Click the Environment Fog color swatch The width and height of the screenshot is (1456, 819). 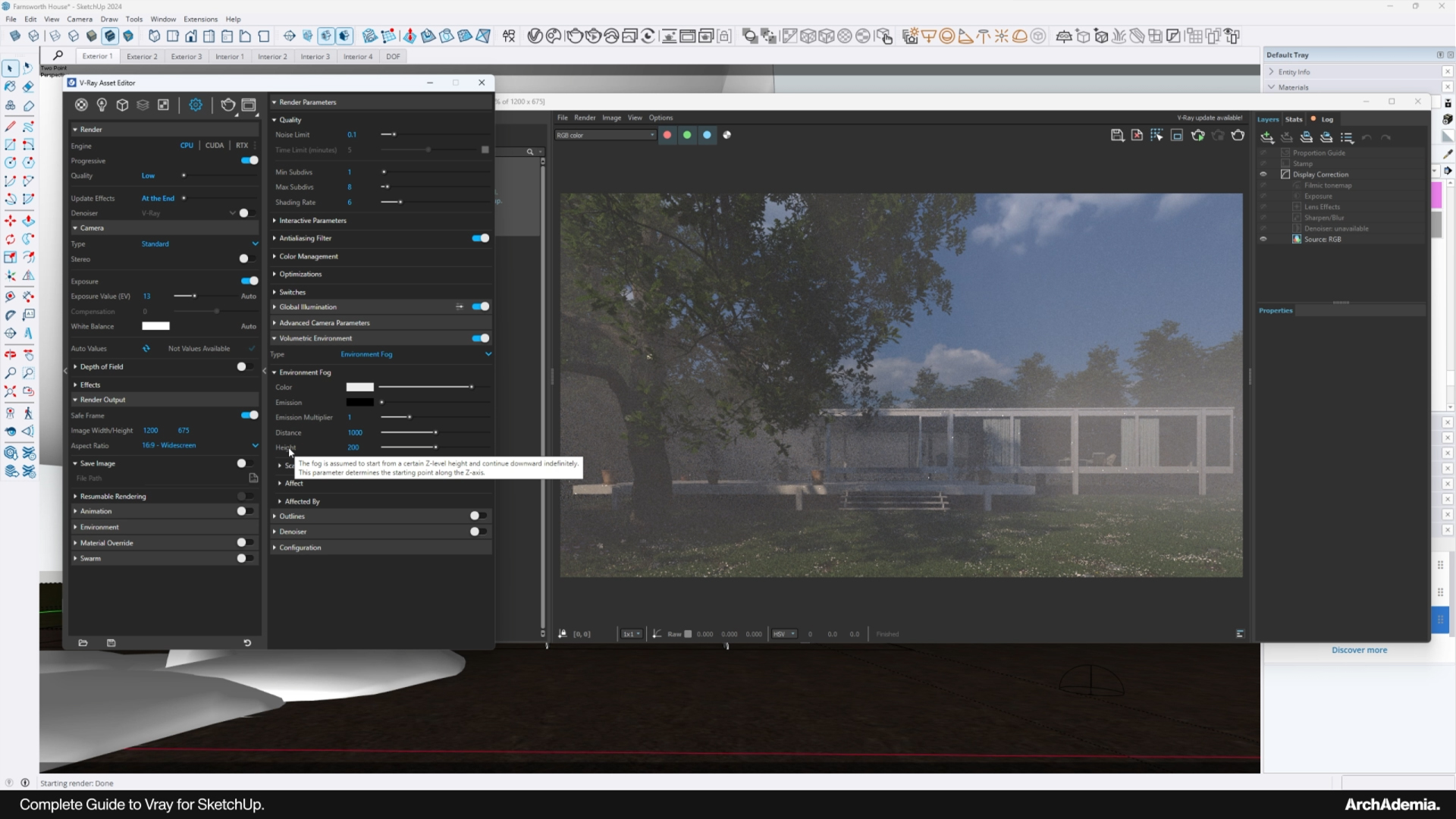[x=359, y=388]
